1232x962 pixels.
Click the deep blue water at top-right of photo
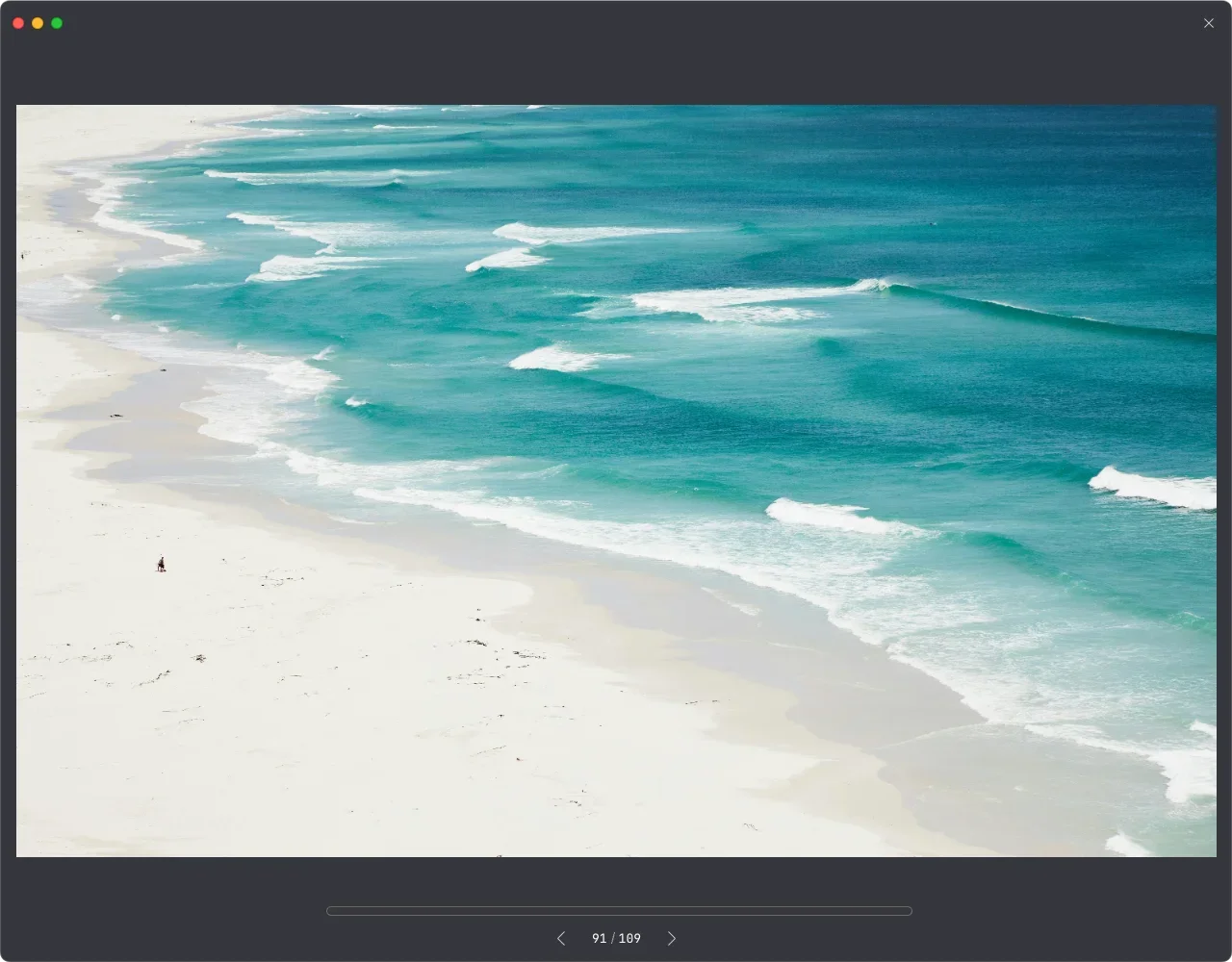[1107, 164]
